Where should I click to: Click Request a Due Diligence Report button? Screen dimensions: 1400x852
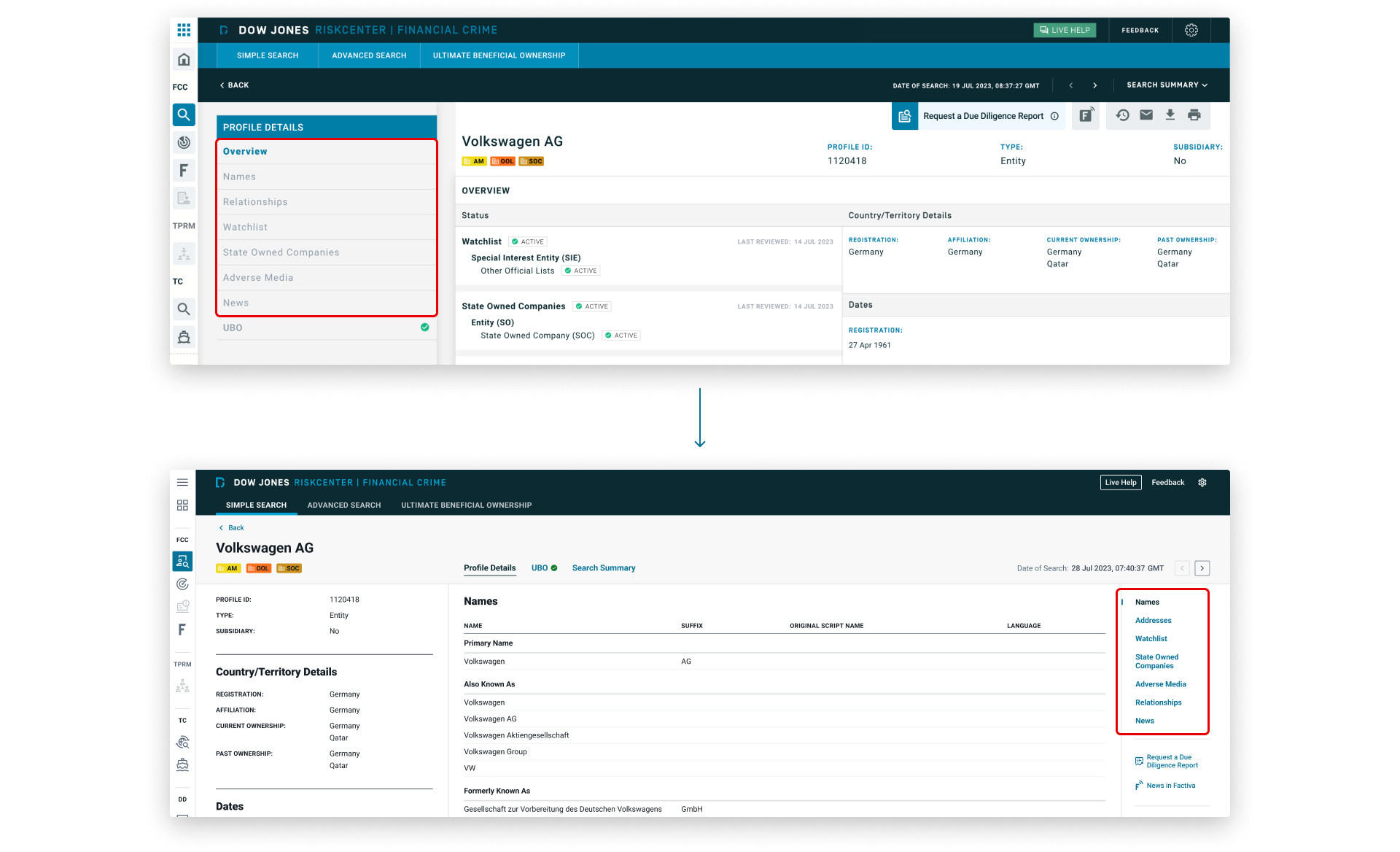(x=979, y=116)
